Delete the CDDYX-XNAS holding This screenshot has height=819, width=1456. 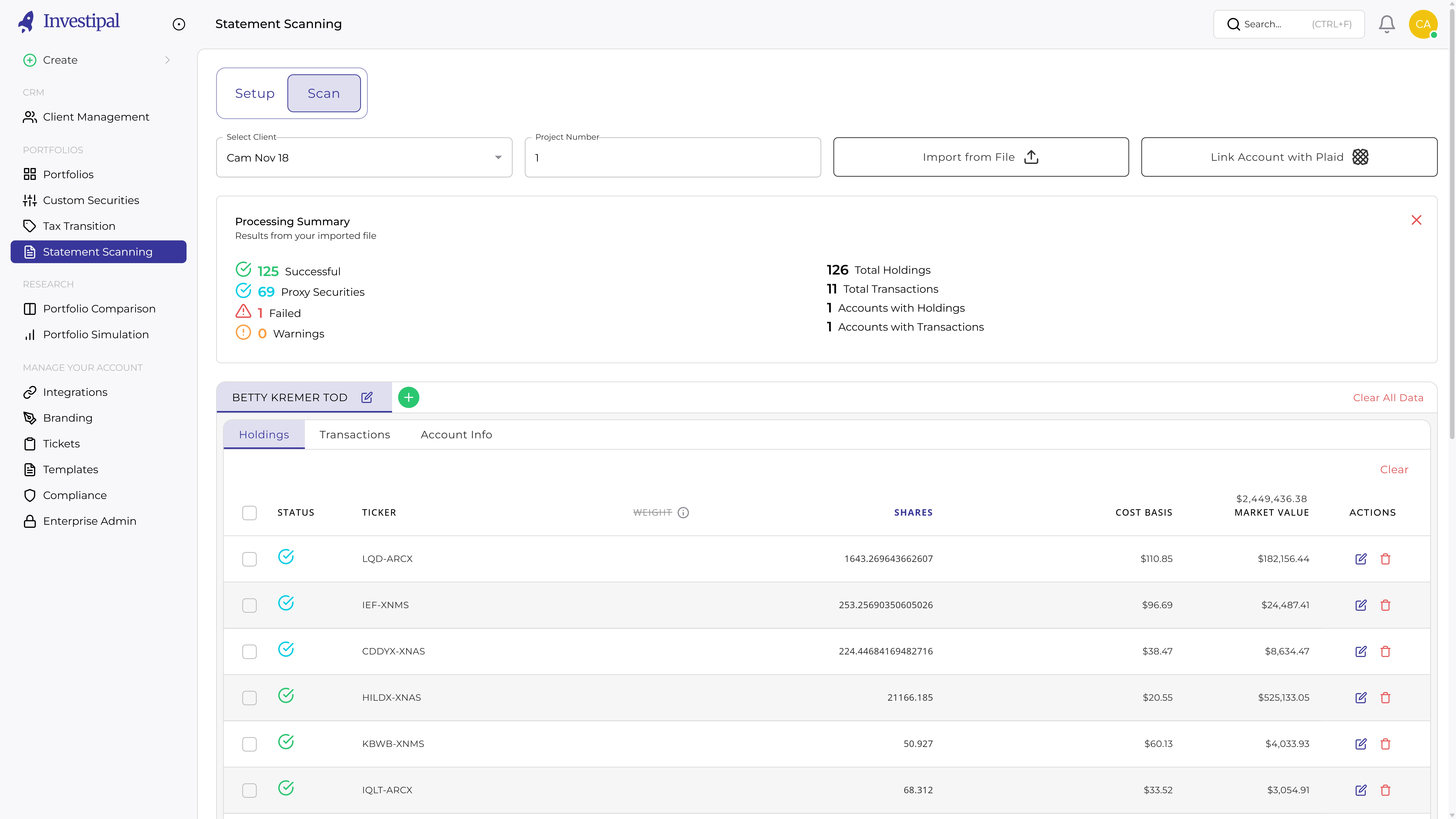coord(1385,652)
